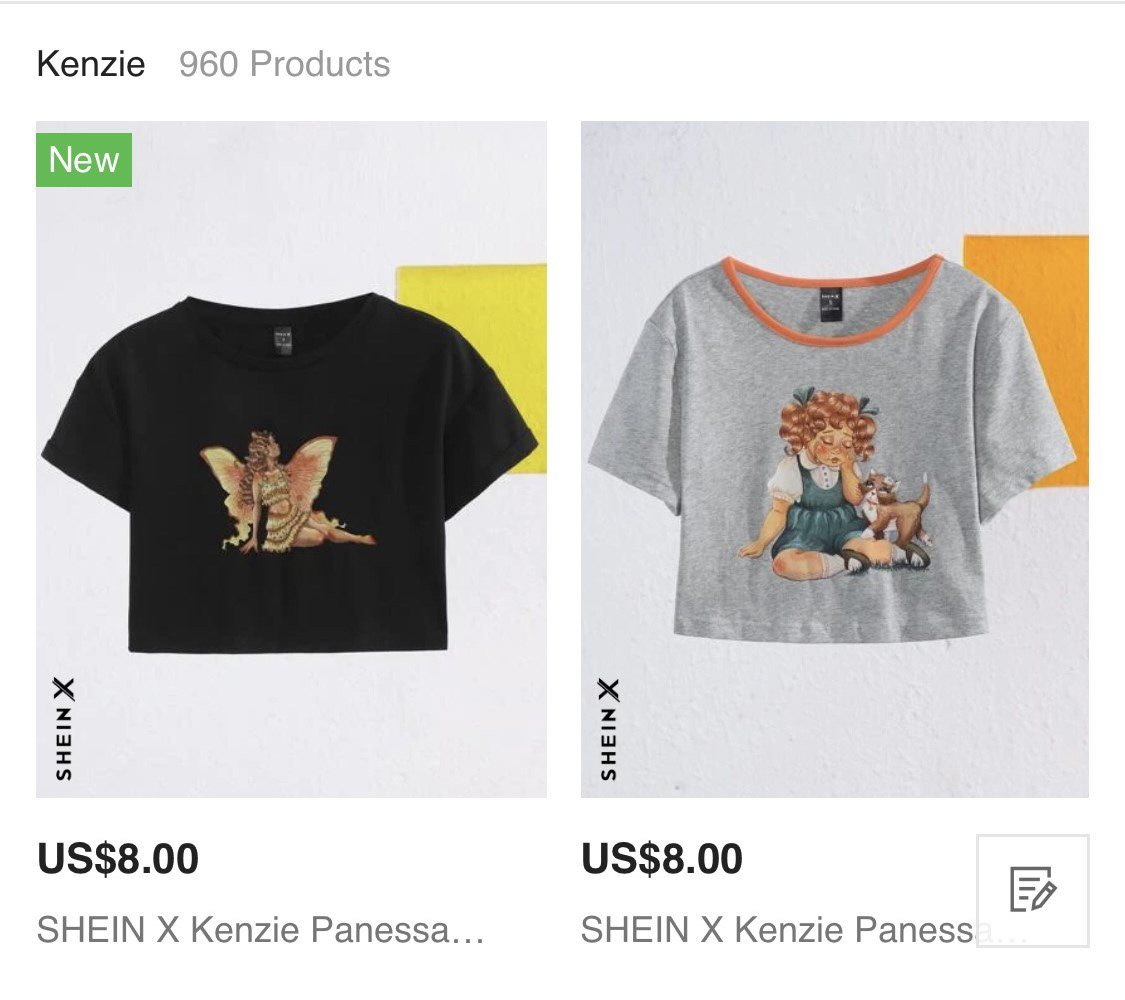Click the small dog in grey tee print
This screenshot has height=1000, width=1125.
(893, 514)
